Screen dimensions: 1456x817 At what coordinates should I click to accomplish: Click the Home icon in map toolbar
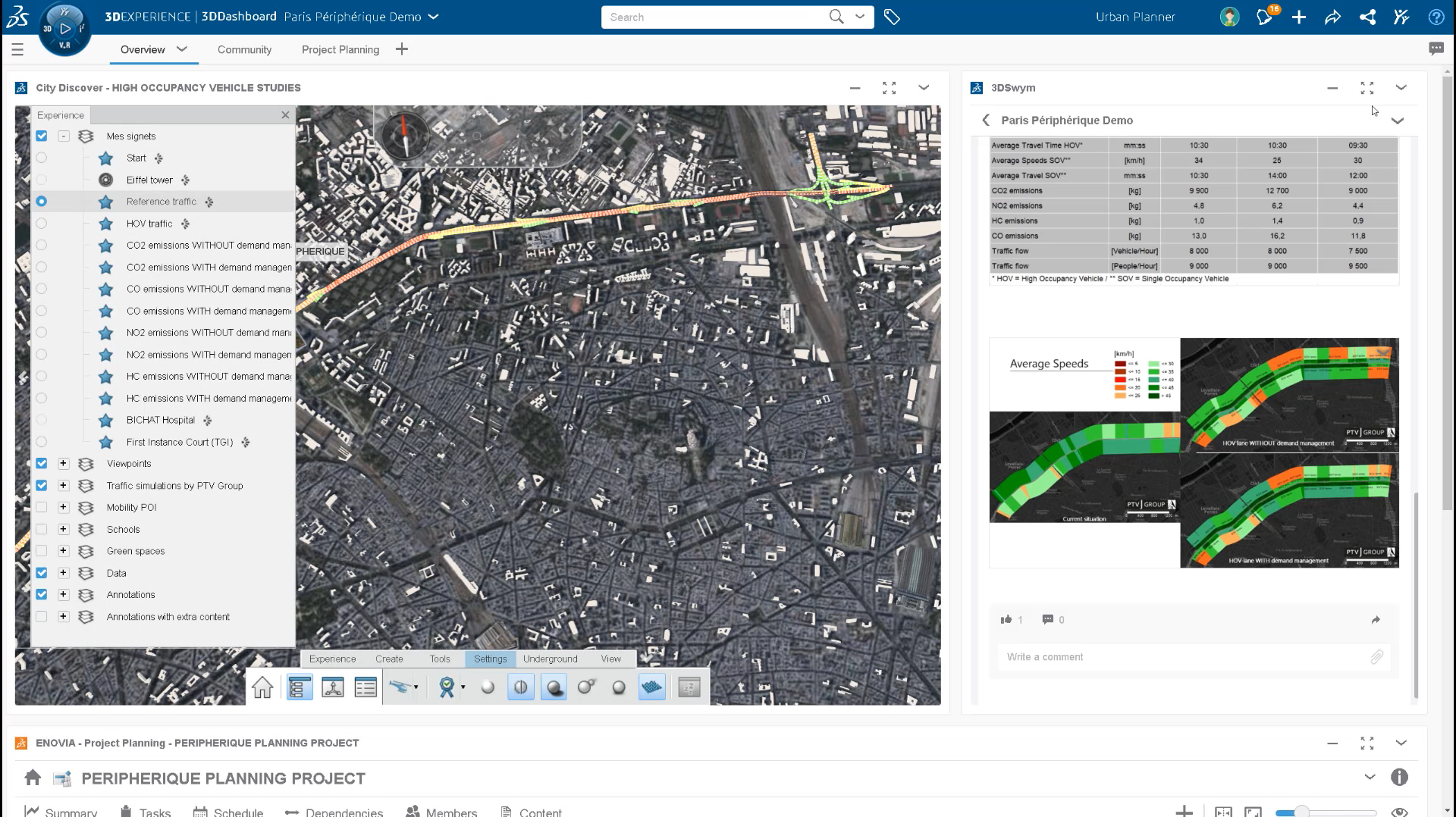tap(262, 687)
